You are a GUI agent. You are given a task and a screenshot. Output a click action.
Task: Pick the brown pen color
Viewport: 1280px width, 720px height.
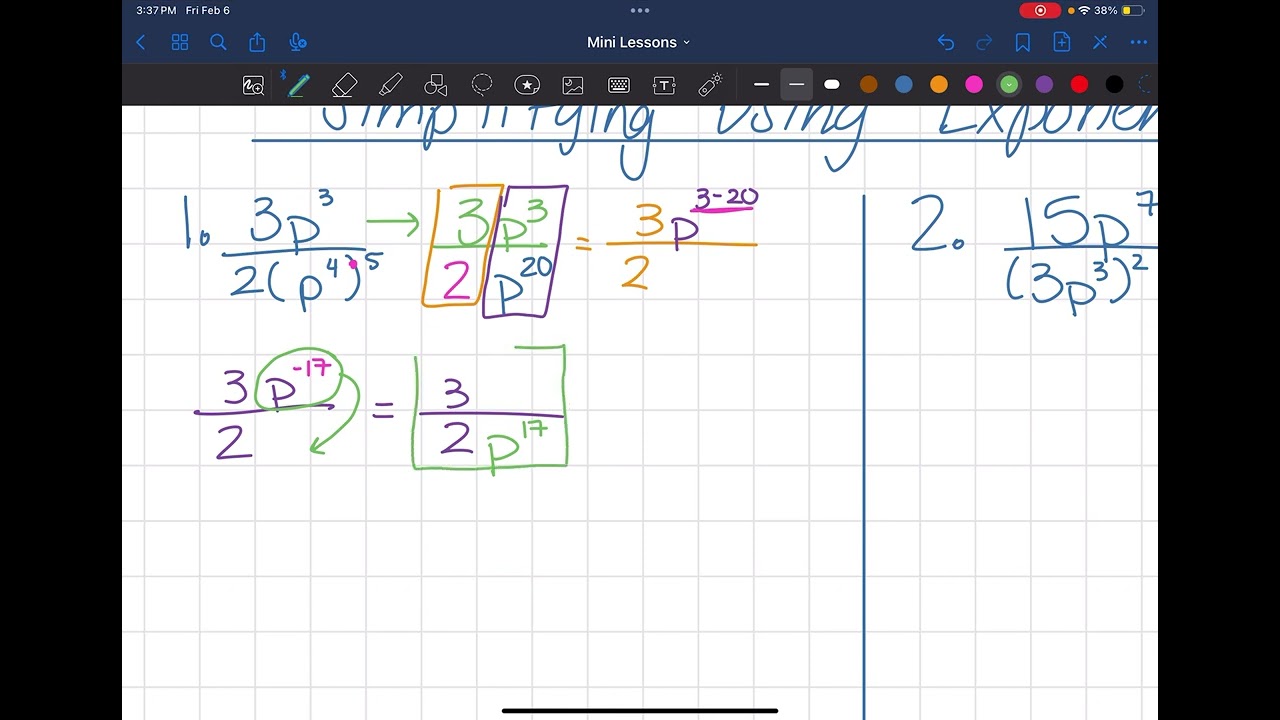868,85
